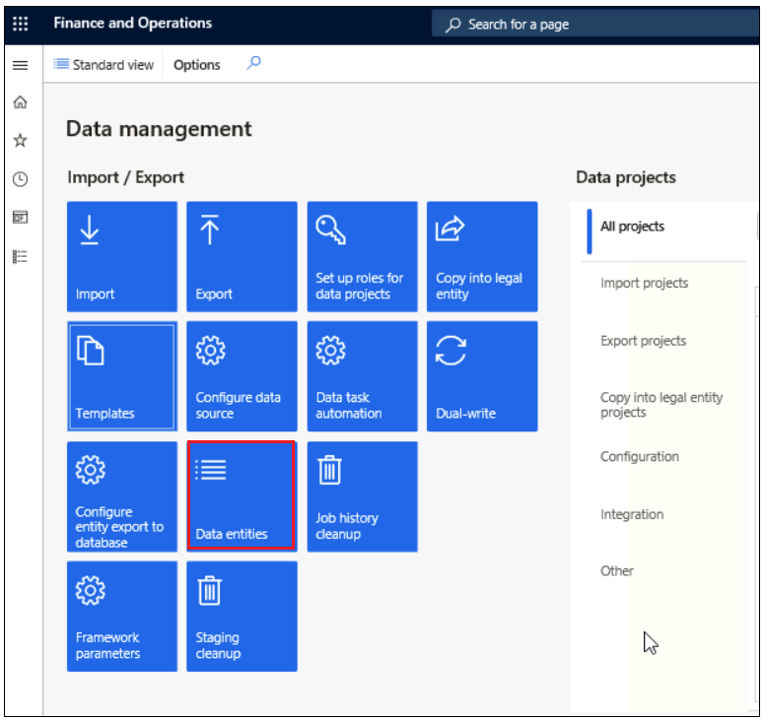
Task: Open the Templates tile
Action: coord(122,376)
